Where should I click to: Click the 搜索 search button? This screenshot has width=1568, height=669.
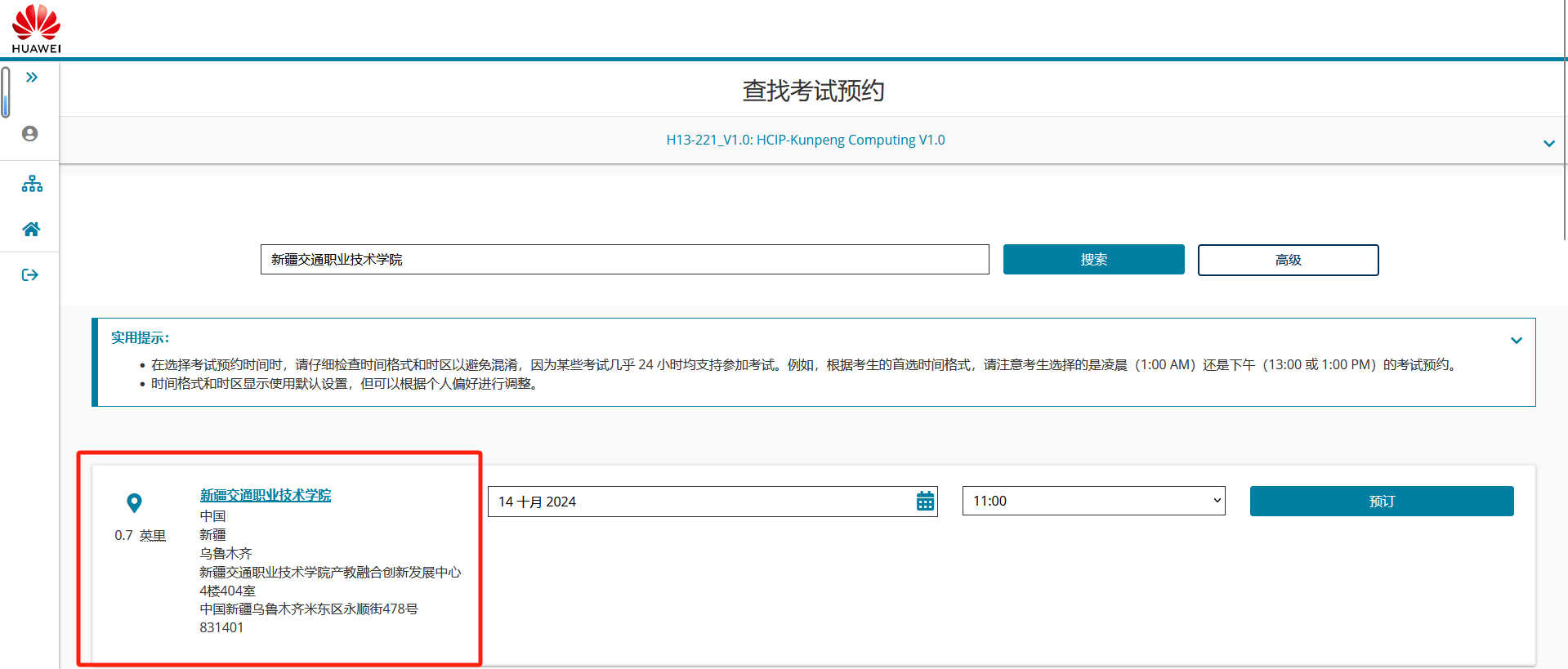tap(1093, 260)
